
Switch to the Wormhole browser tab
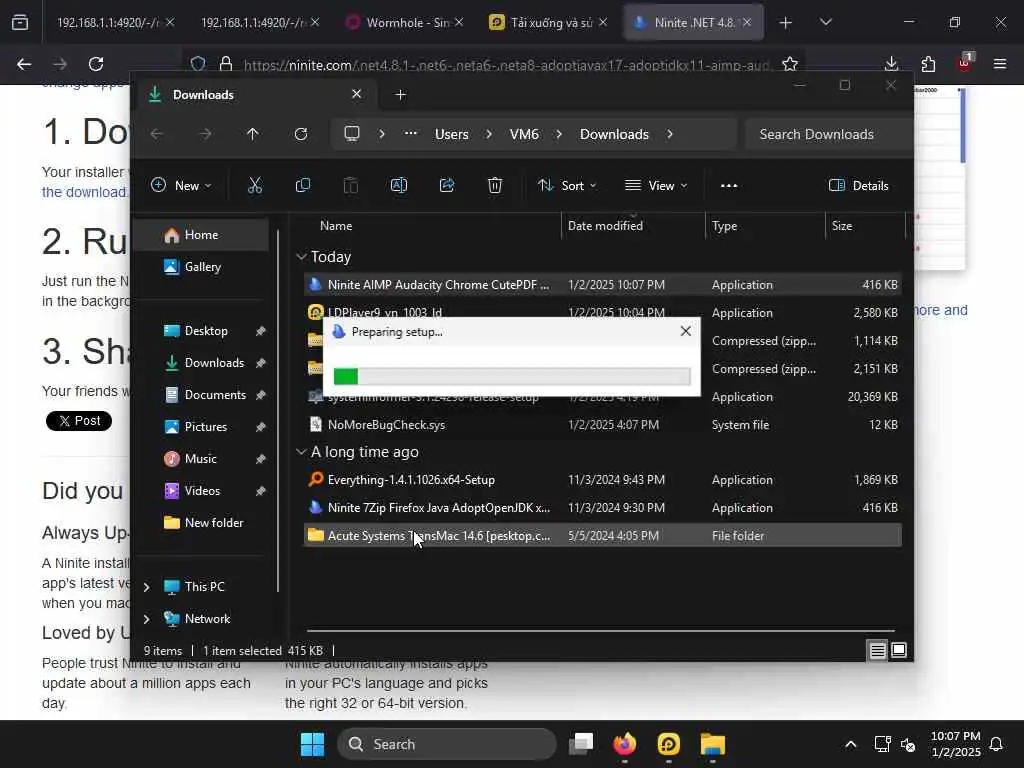coord(404,23)
